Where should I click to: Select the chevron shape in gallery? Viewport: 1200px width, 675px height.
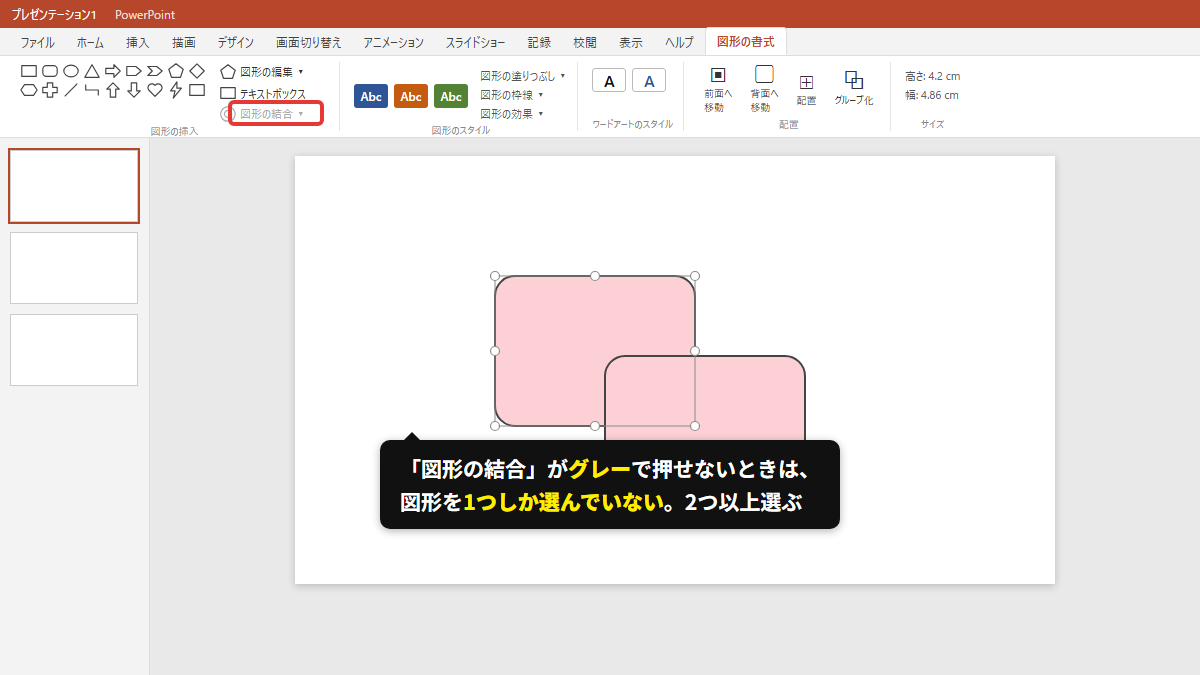155,71
